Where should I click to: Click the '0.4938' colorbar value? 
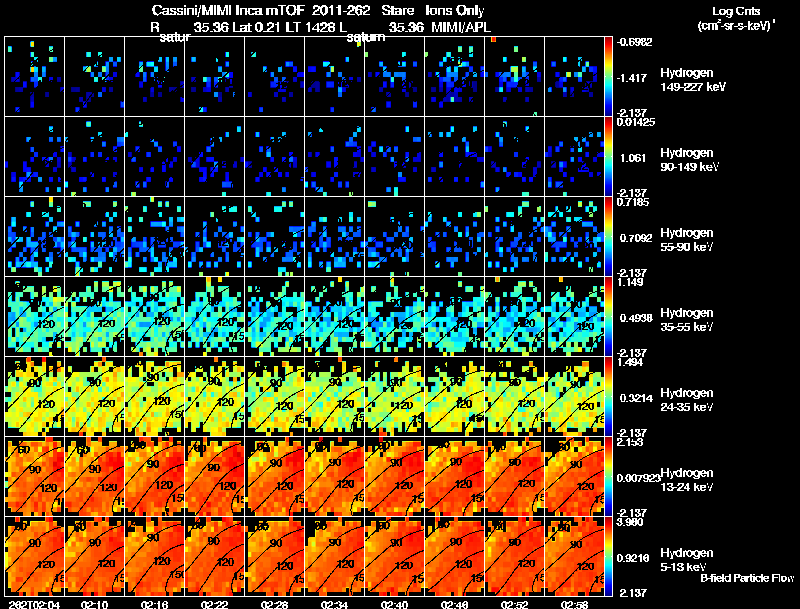636,318
